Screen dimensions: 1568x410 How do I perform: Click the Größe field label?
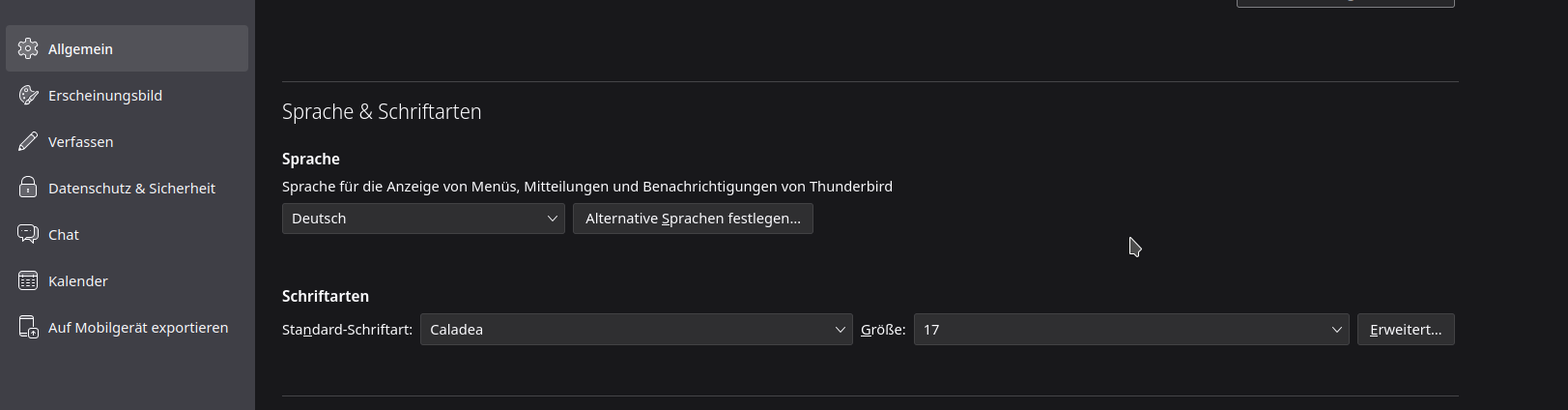883,330
